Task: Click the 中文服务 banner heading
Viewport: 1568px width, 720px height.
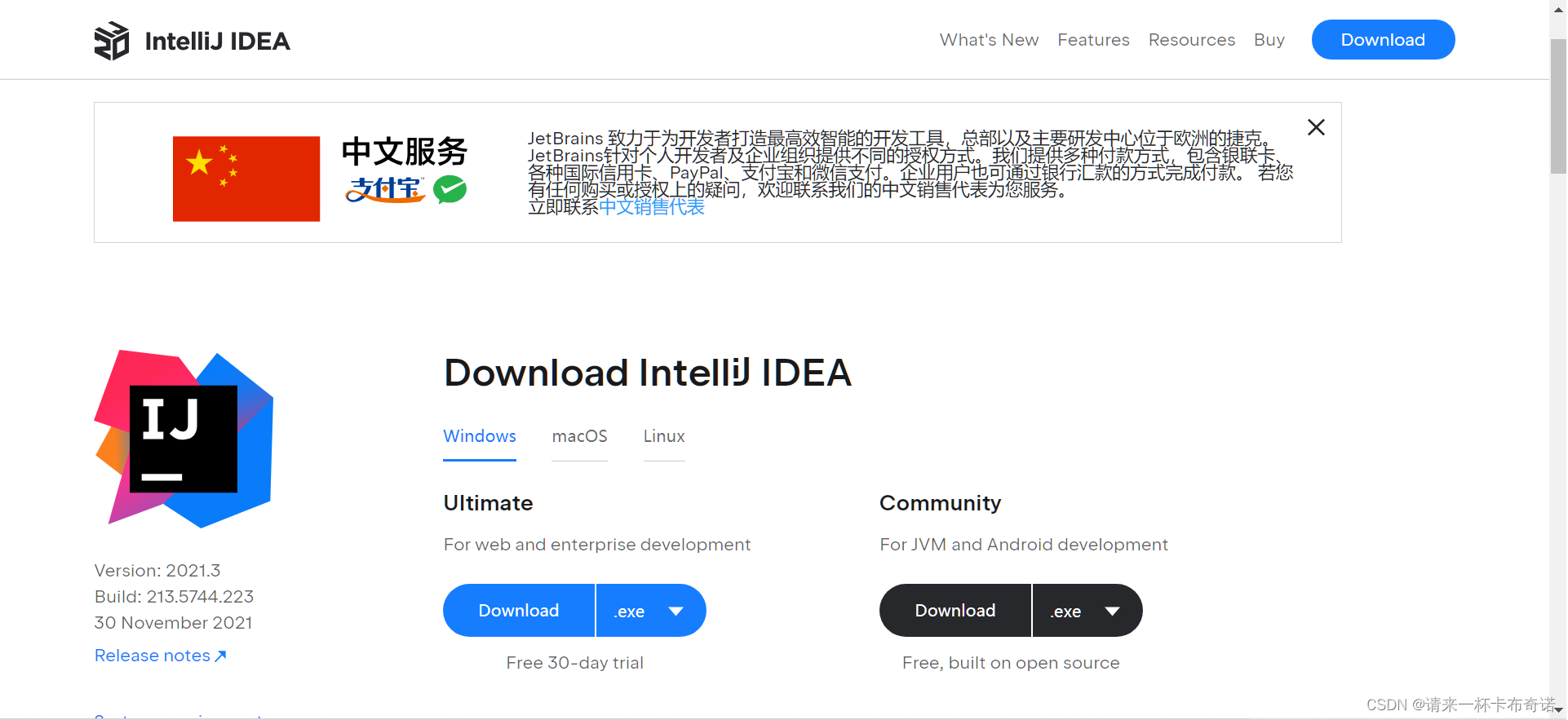Action: [x=405, y=152]
